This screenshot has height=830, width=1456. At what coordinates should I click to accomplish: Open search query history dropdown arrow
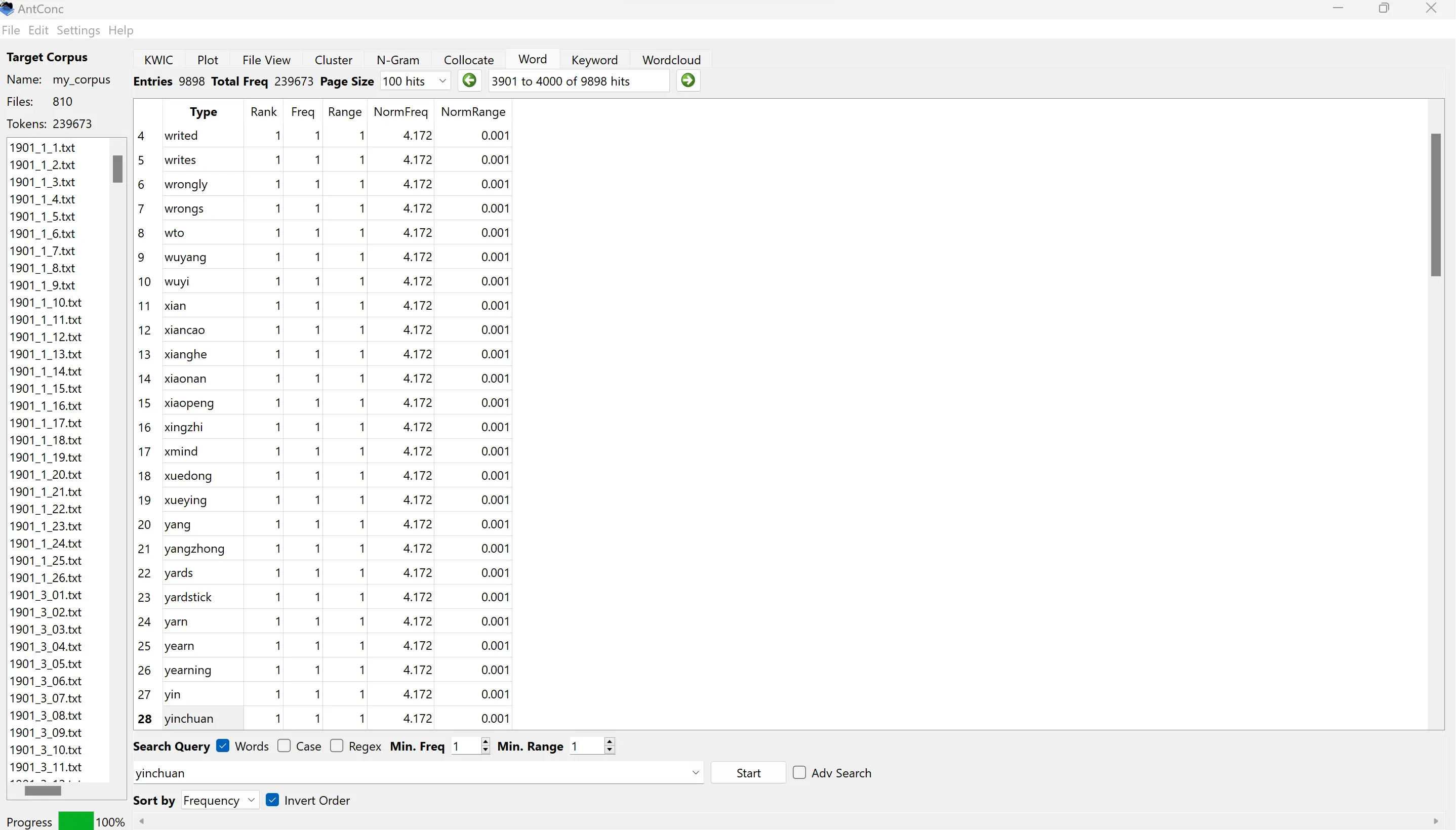(695, 772)
